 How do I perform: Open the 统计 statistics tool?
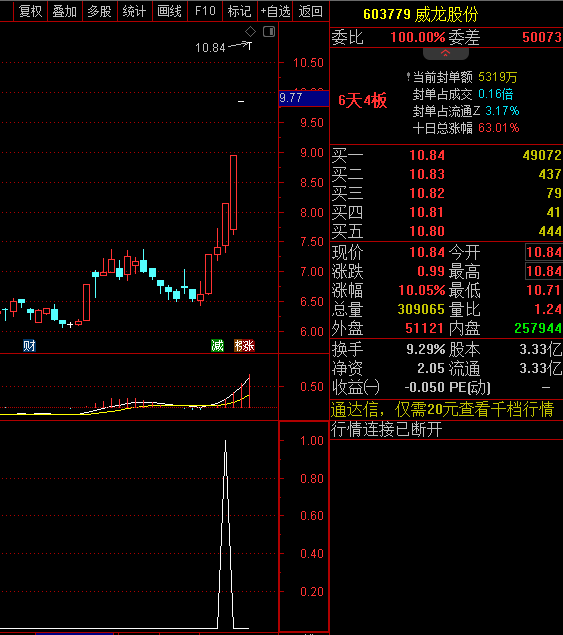tap(134, 11)
